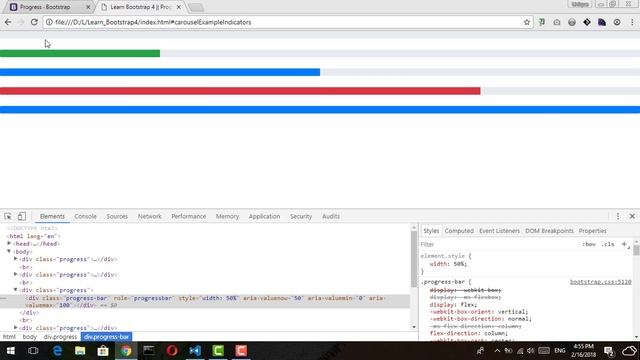Open the Sources tab in DevTools
Screen dimensions: 640x360
tap(117, 216)
